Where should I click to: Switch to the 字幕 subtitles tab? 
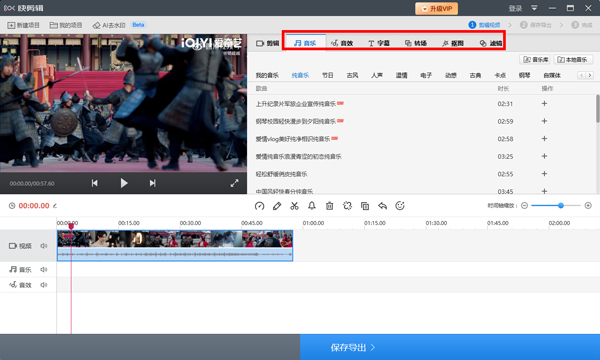pos(378,43)
